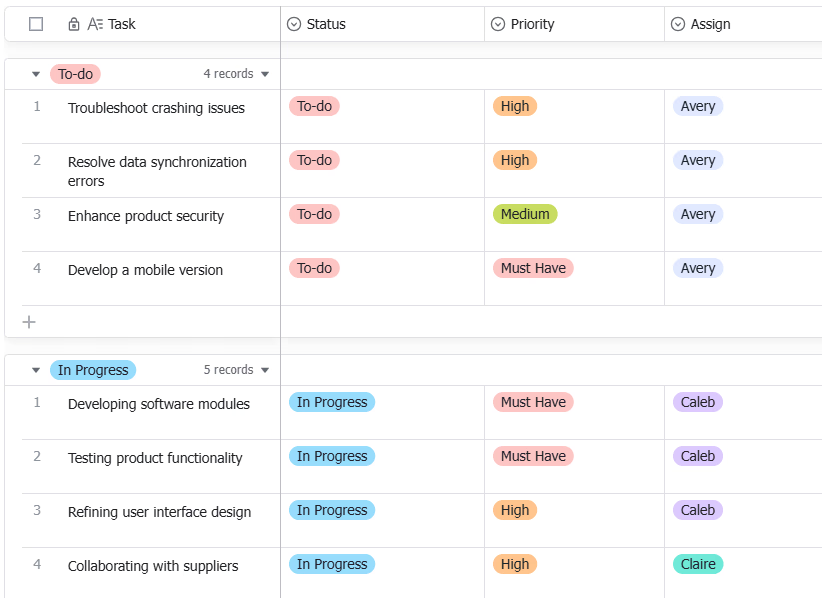Screen dimensions: 822x598
Task: Open the Develop a mobile version task
Action: pos(145,270)
